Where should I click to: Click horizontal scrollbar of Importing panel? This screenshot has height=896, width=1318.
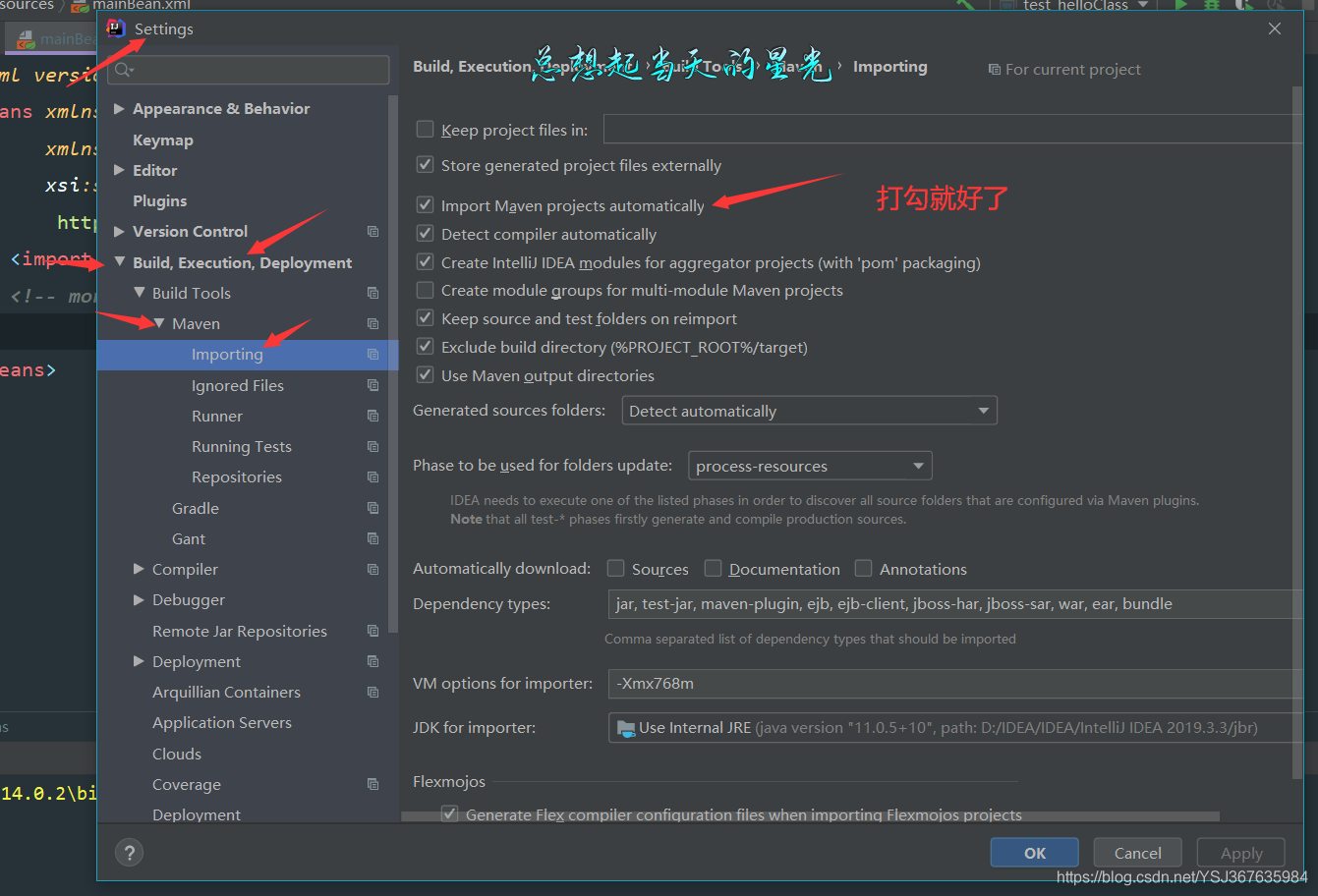[810, 816]
